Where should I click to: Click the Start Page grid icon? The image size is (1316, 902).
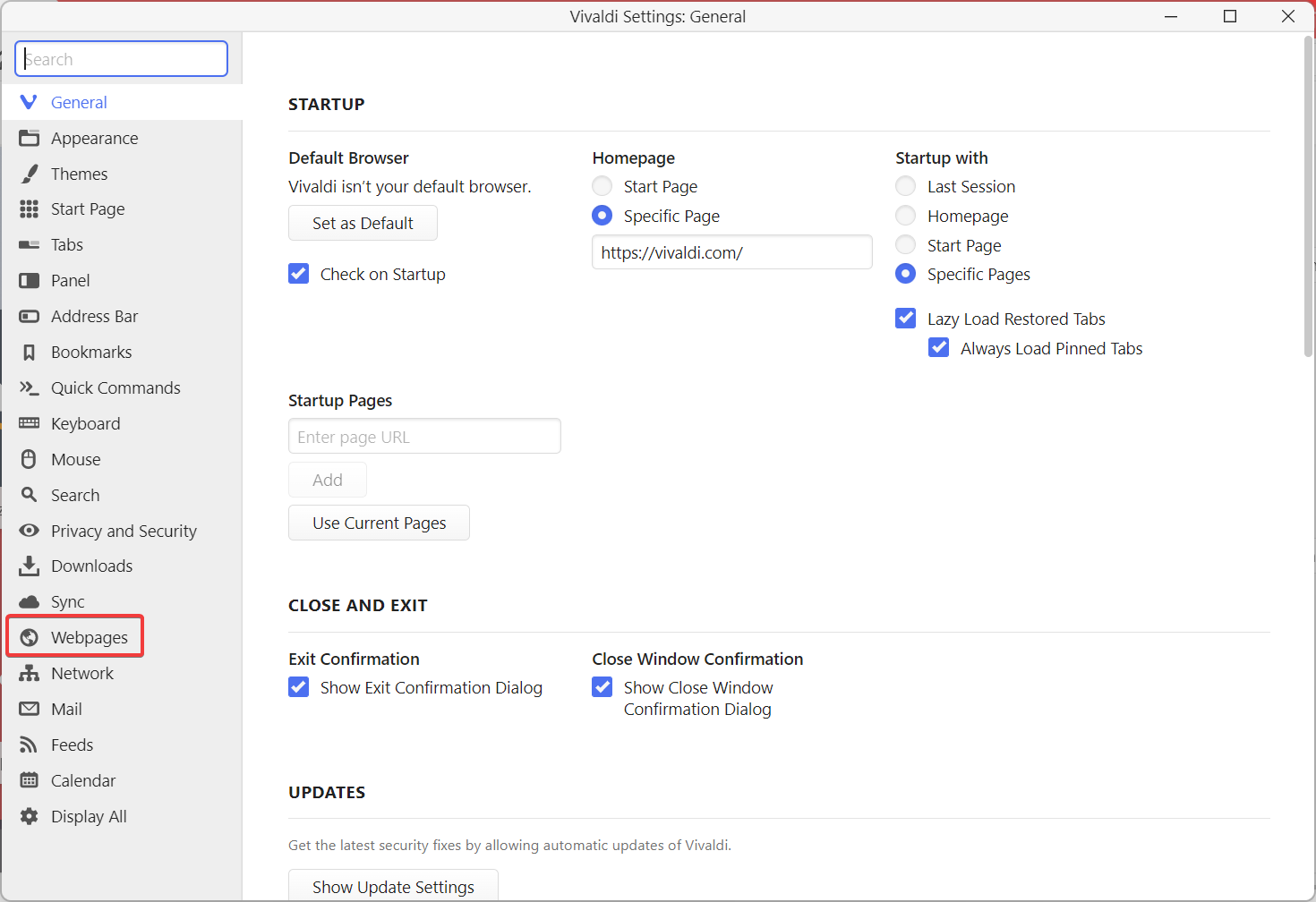coord(29,208)
